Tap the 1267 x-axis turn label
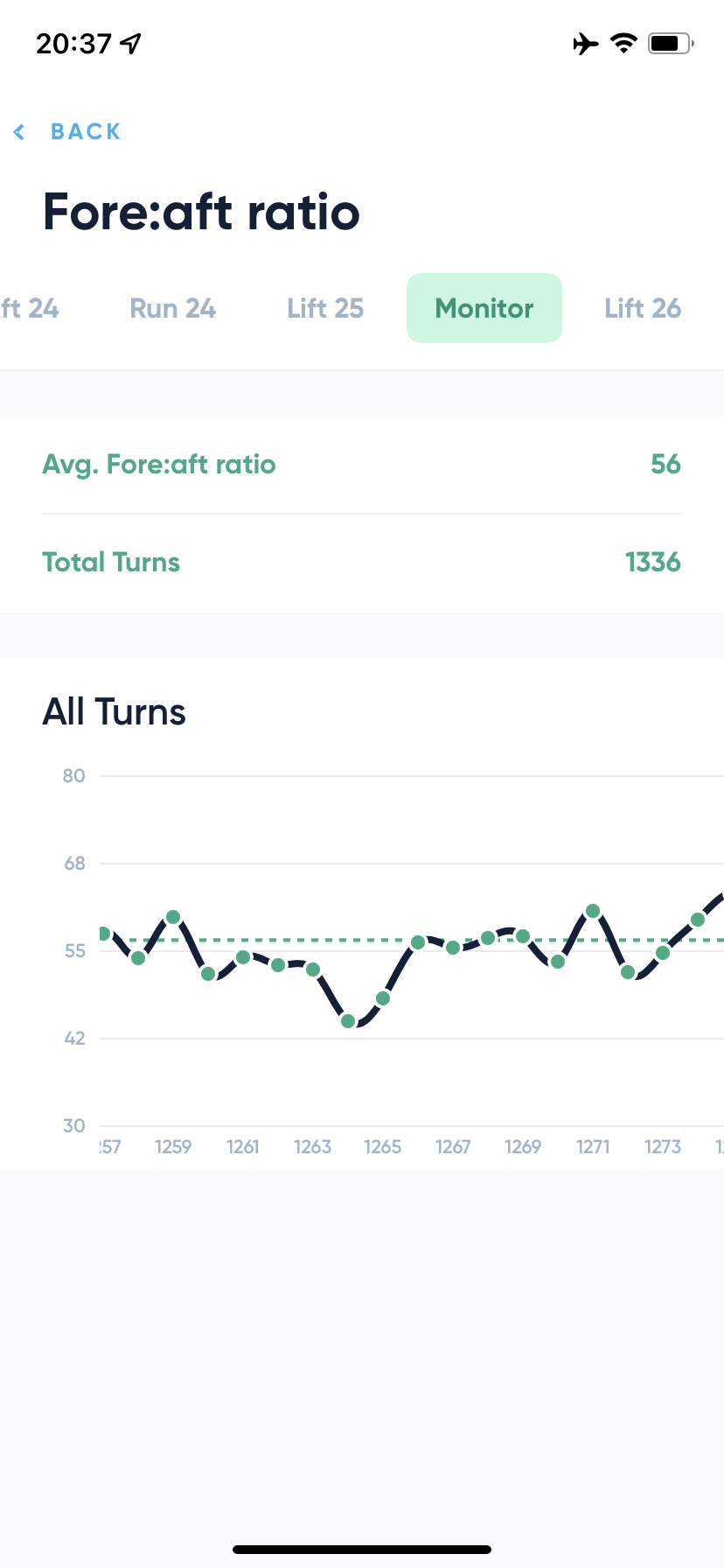The height and width of the screenshot is (1568, 724). pos(453,1146)
